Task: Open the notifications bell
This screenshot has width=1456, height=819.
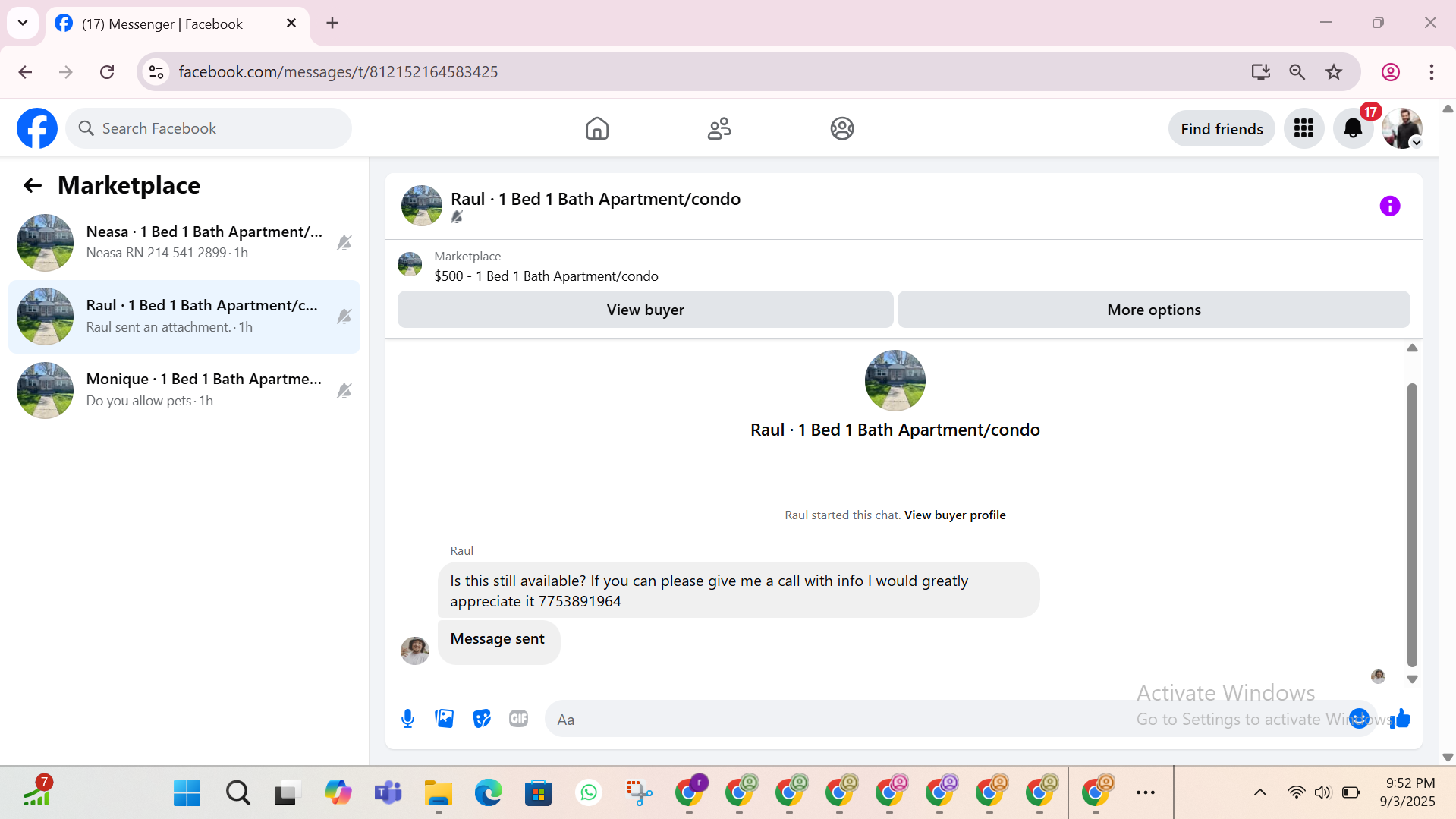Action: [x=1353, y=128]
